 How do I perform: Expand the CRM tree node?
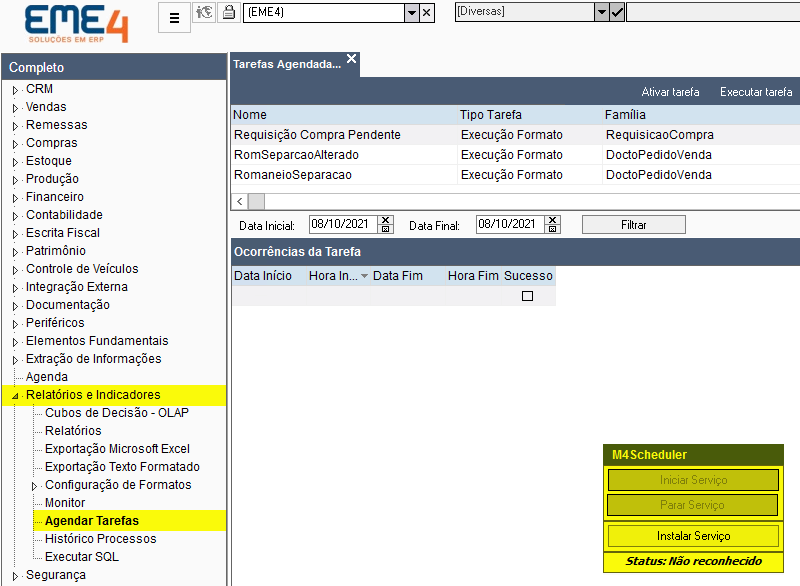[15, 90]
